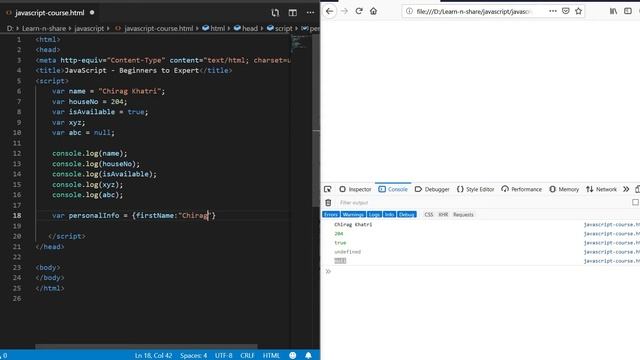
Task: Click breadcrumb 'script' symbol
Action: pos(280,28)
